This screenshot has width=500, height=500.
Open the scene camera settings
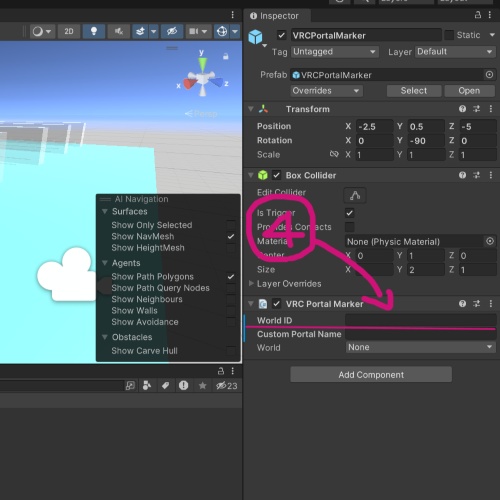pos(198,32)
